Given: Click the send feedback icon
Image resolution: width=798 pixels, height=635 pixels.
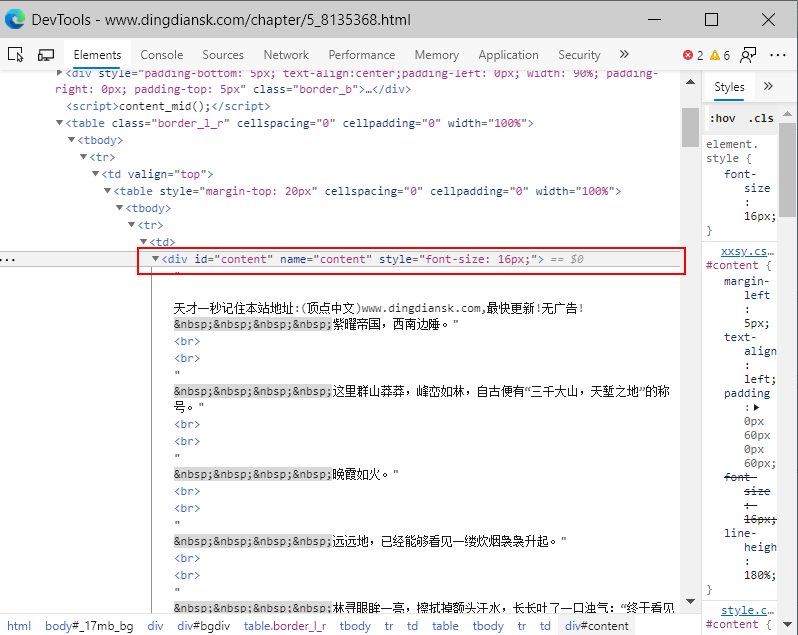Looking at the screenshot, I should pyautogui.click(x=748, y=55).
